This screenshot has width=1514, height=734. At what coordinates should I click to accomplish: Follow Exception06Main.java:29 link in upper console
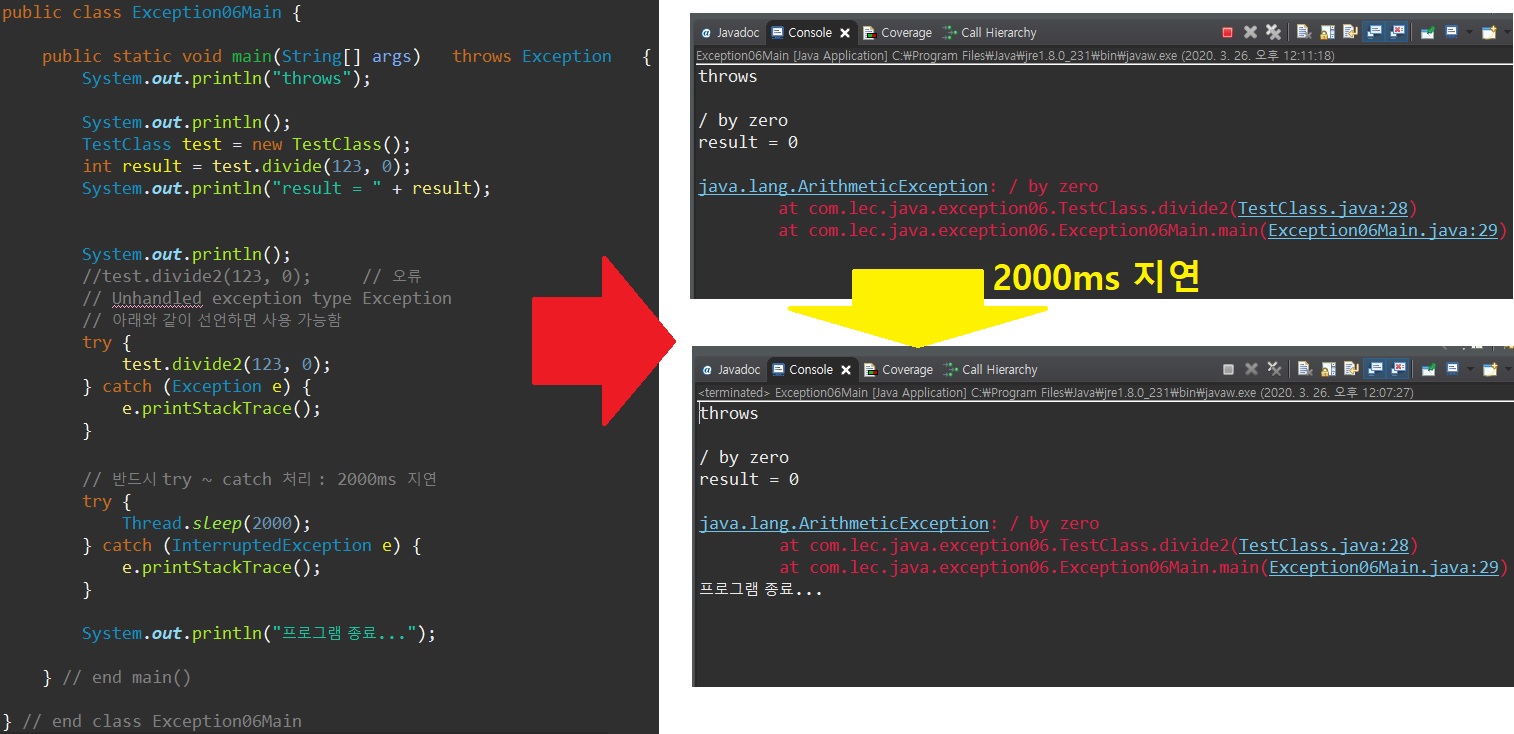[x=1383, y=230]
